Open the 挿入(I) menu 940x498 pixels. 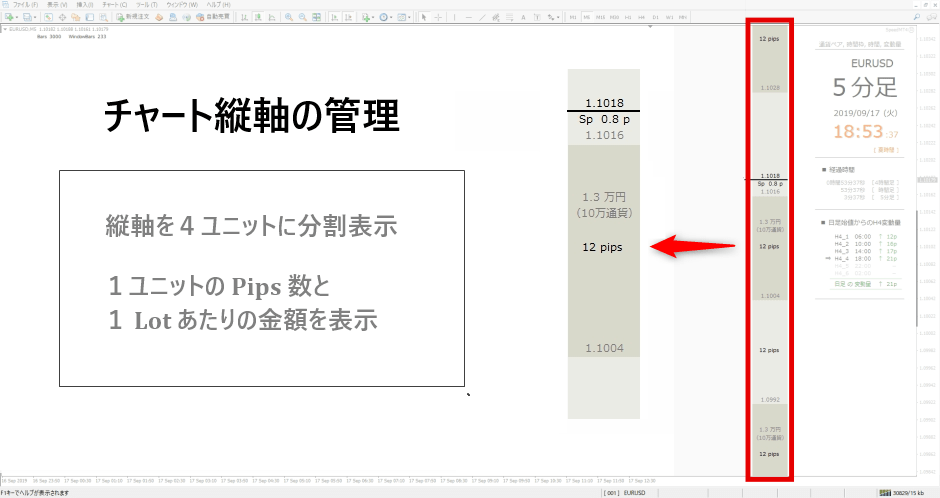tap(85, 5)
